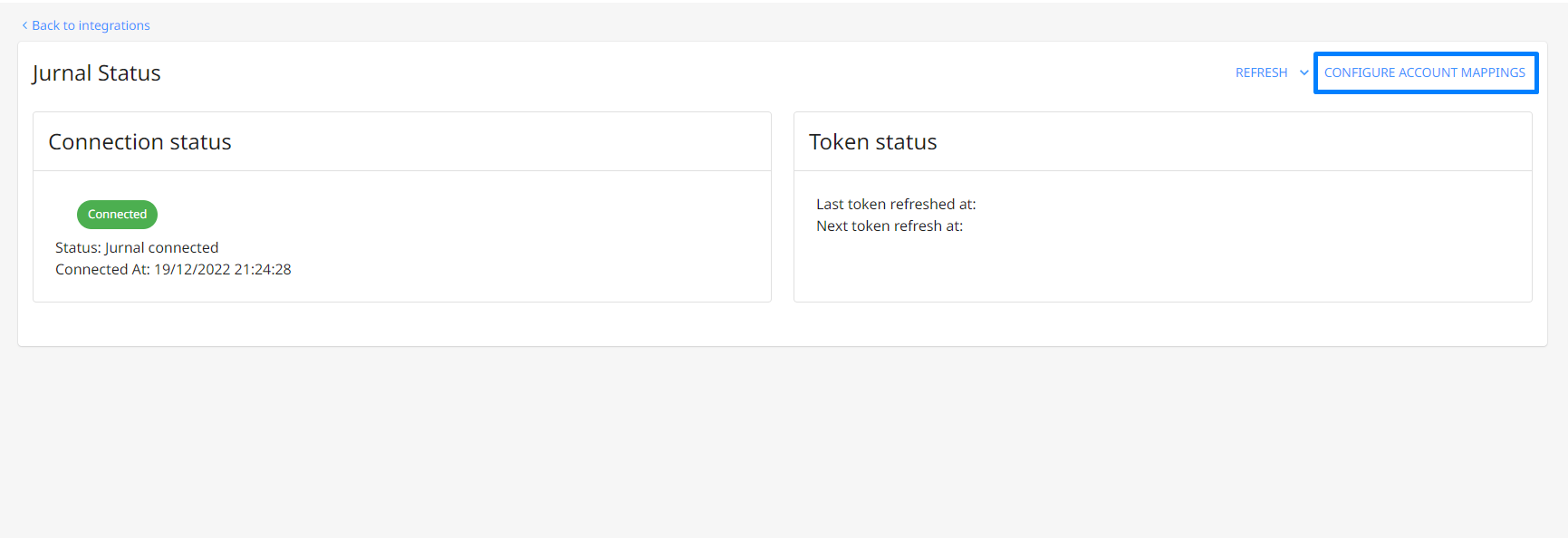Screen dimensions: 1568x538
Task: Click the word Jurnal in the status line
Action: coord(124,247)
